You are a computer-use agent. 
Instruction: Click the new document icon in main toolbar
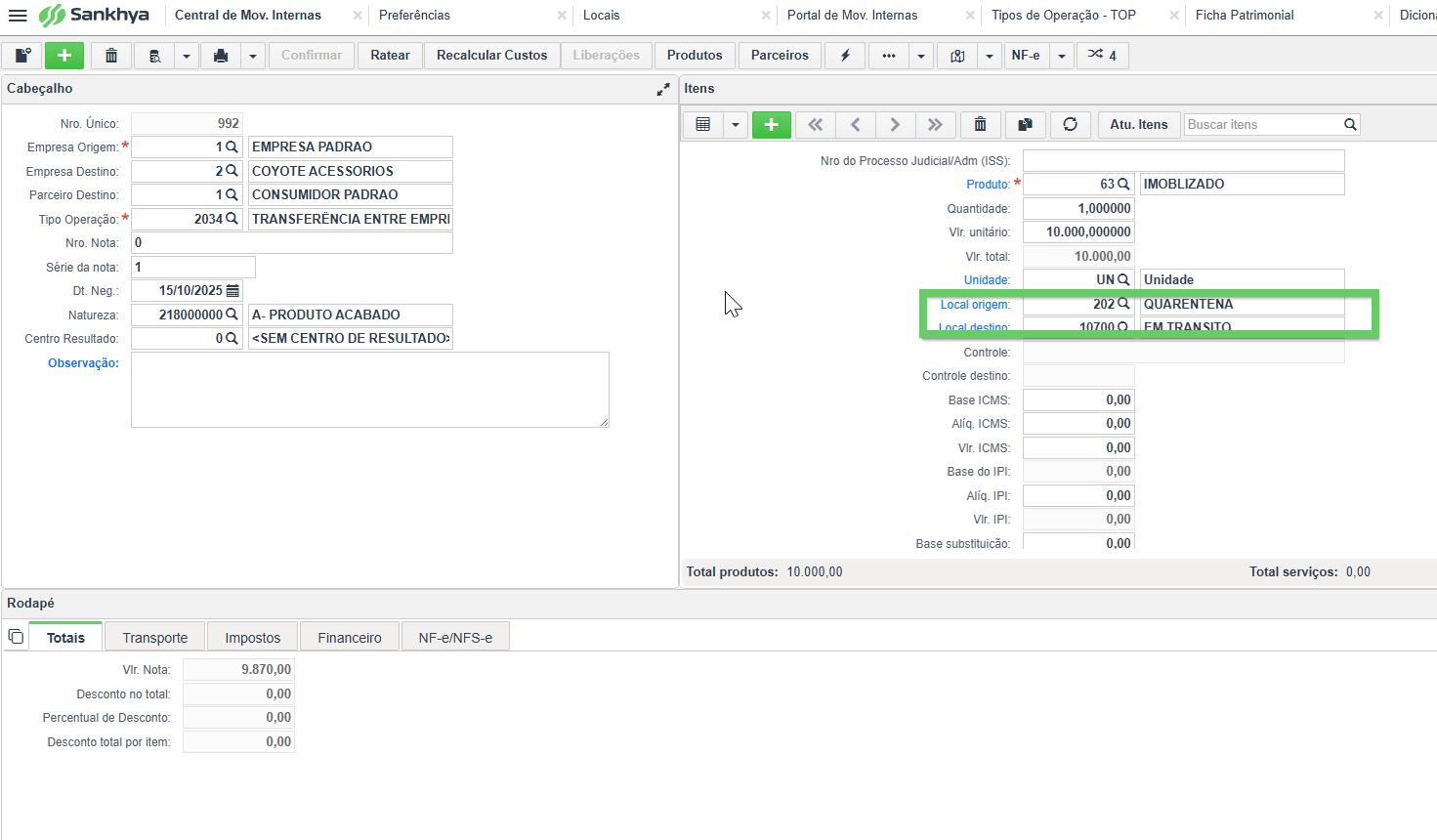(x=22, y=56)
